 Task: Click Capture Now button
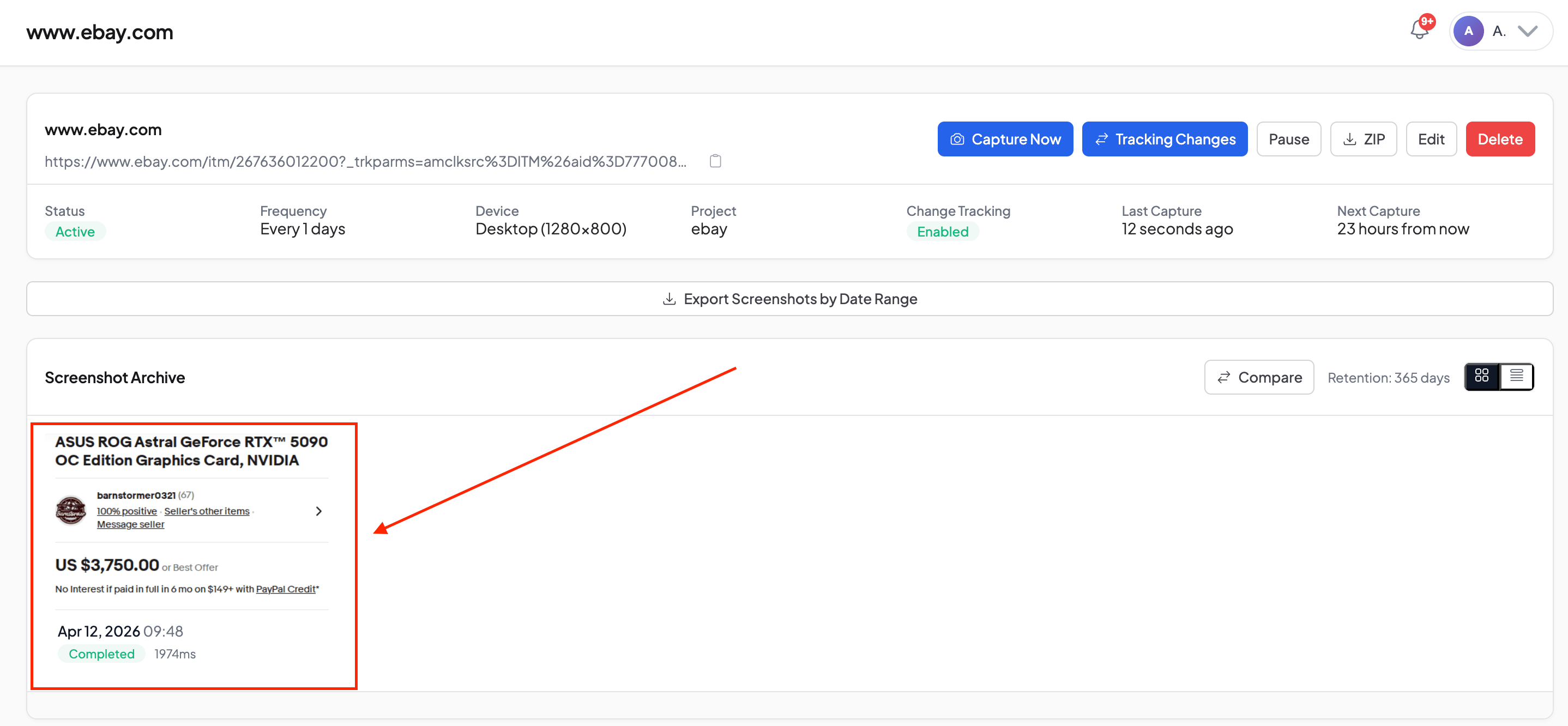point(1005,140)
